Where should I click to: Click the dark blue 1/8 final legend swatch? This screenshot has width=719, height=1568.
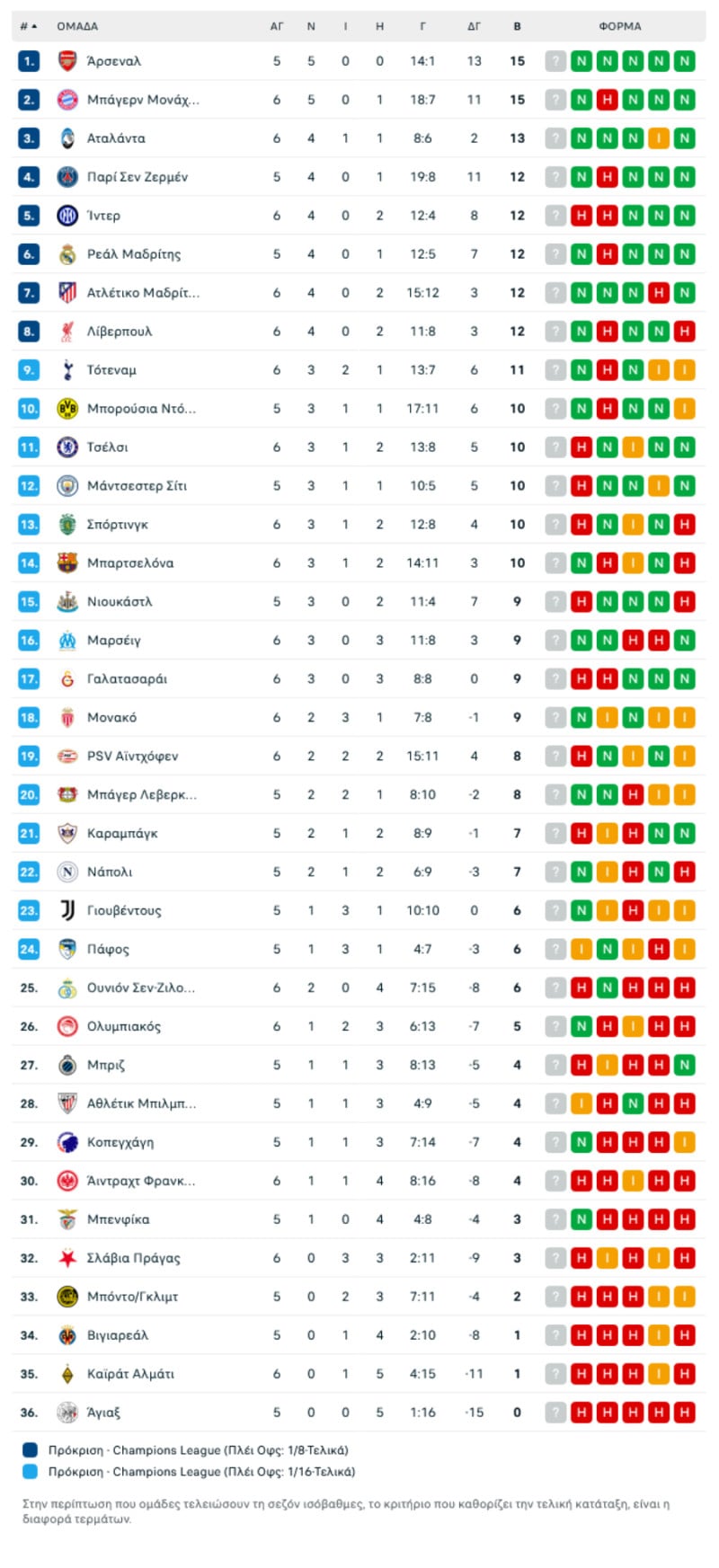coord(31,1450)
